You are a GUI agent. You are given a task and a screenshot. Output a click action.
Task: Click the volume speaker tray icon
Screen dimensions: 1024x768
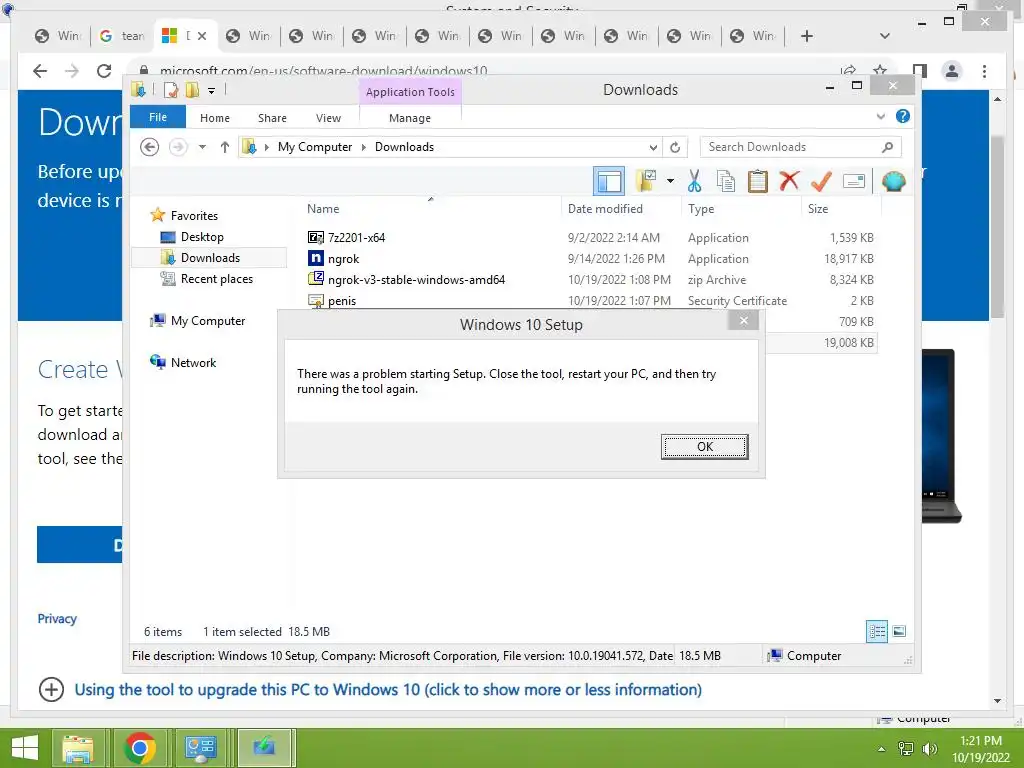click(929, 748)
